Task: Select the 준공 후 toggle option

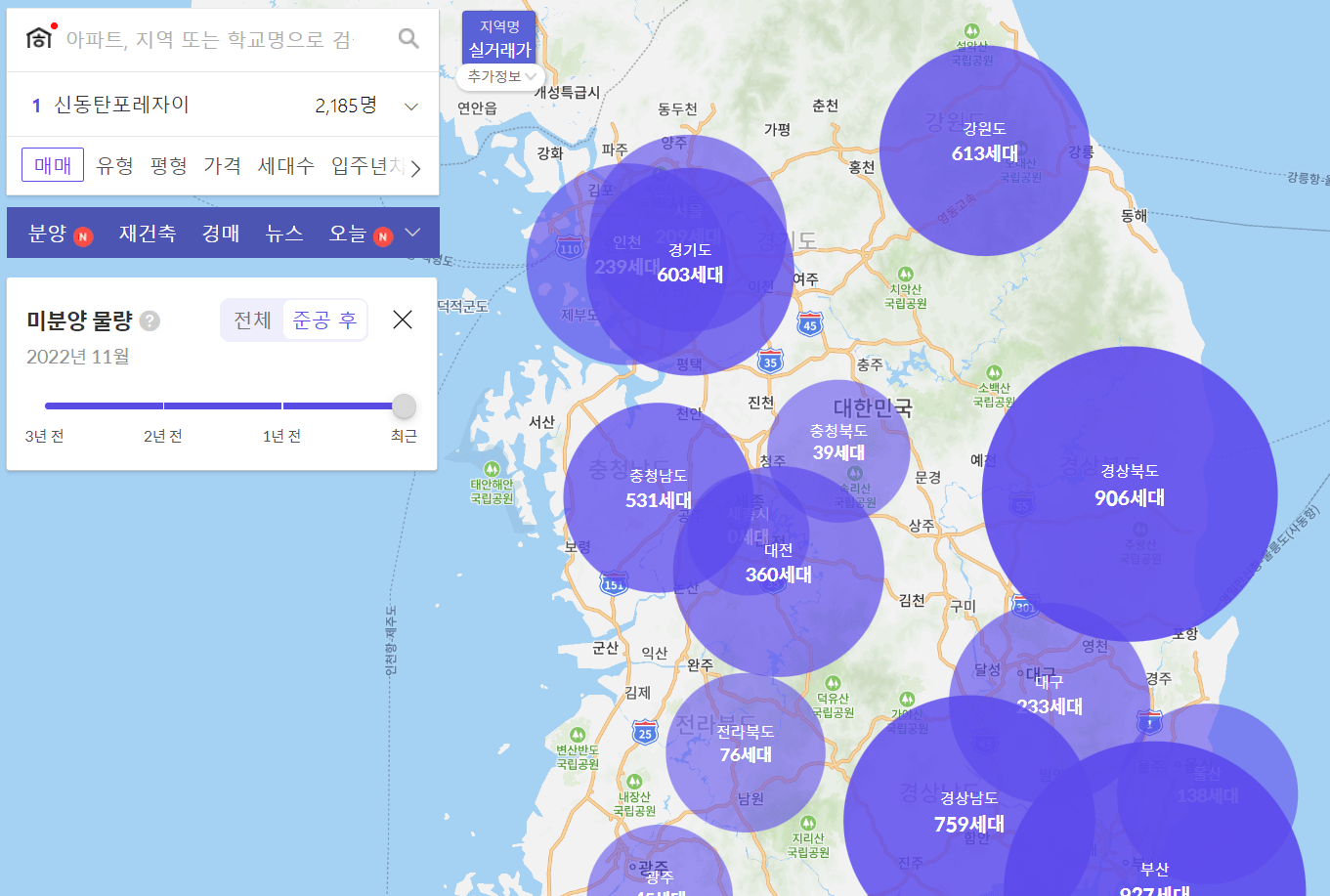Action: click(x=324, y=320)
